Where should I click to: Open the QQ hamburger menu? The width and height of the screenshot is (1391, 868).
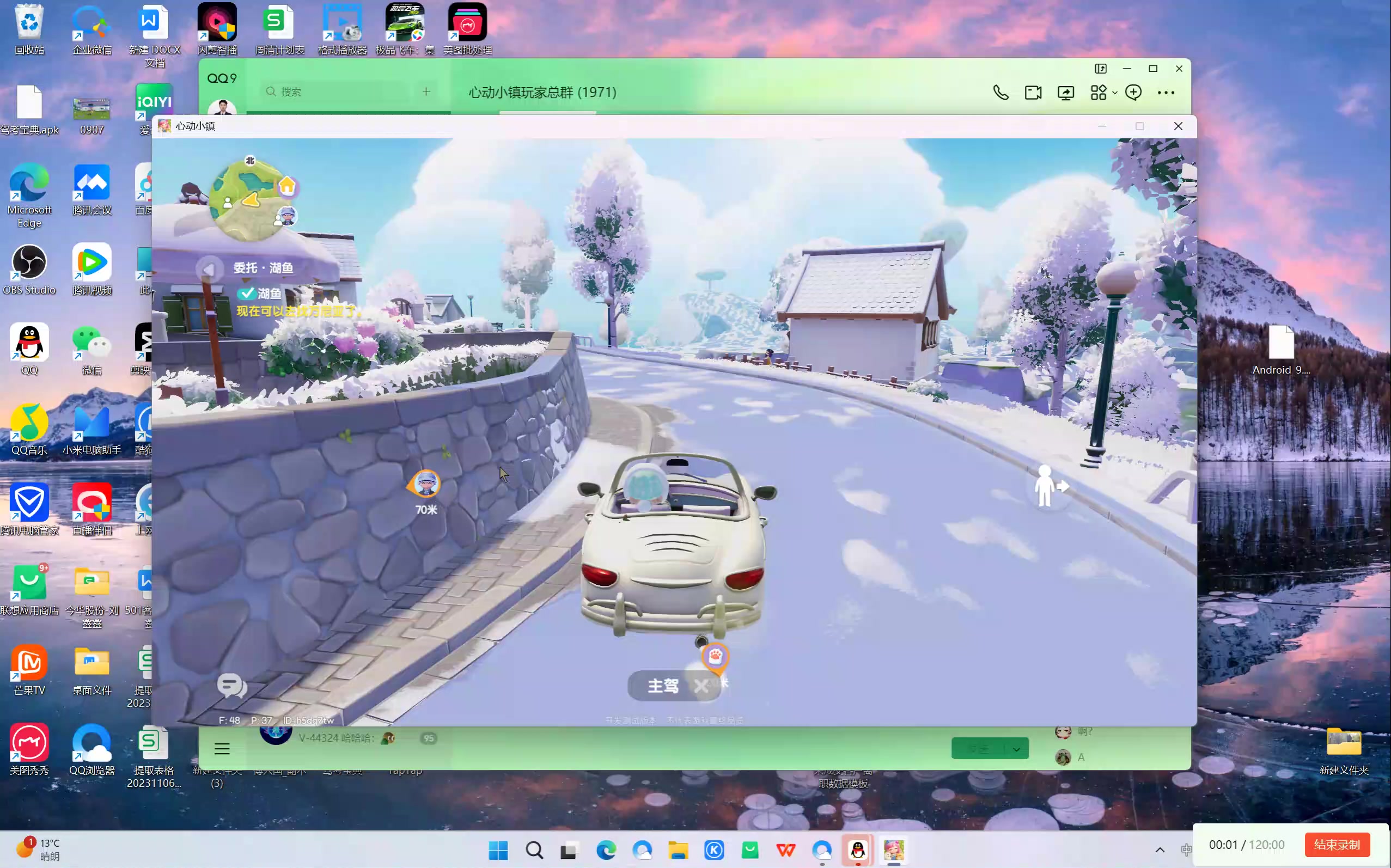click(222, 749)
